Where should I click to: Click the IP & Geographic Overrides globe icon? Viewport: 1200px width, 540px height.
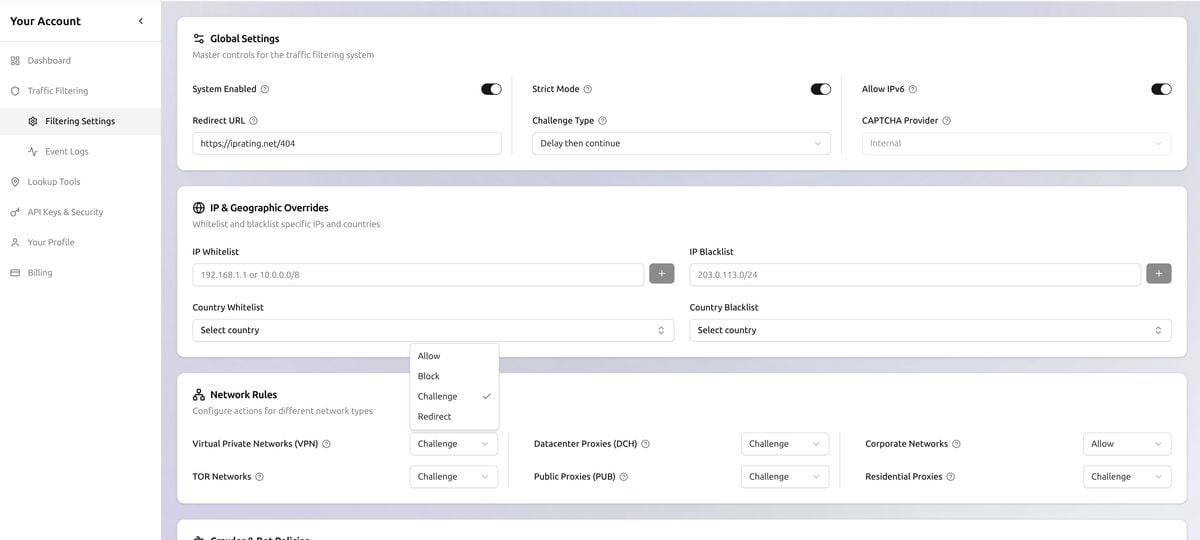pyautogui.click(x=198, y=208)
